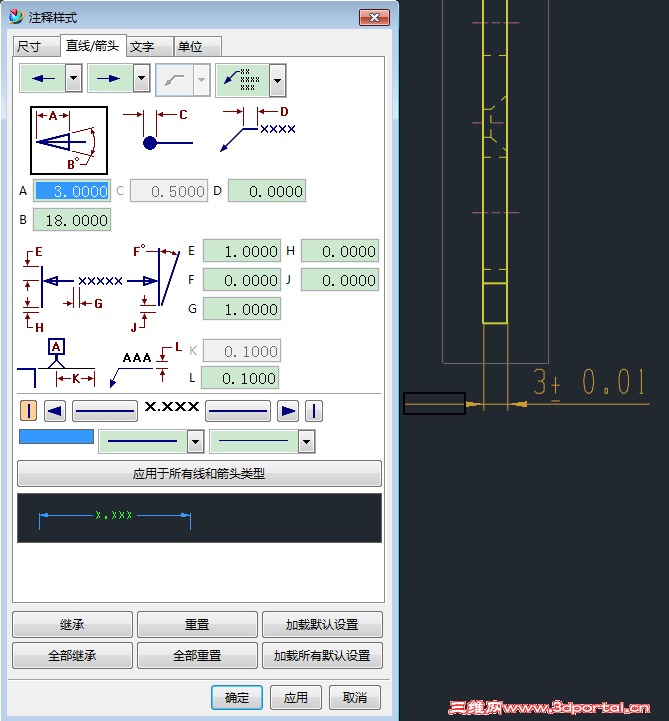Cancel with the 取消 button
Image resolution: width=669 pixels, height=721 pixels.
point(355,698)
